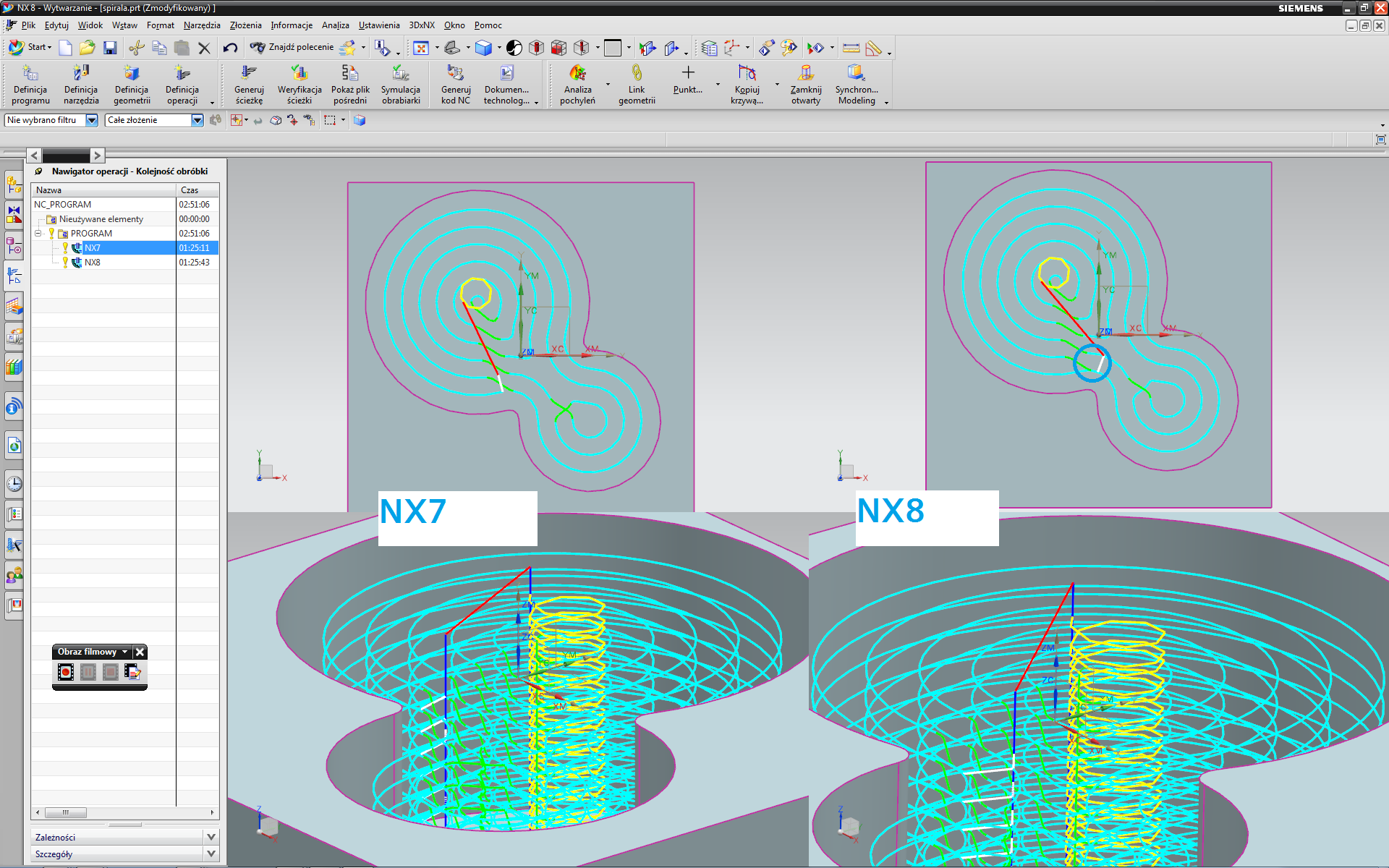The height and width of the screenshot is (868, 1389).
Task: Click the Open file folder icon
Action: [88, 48]
